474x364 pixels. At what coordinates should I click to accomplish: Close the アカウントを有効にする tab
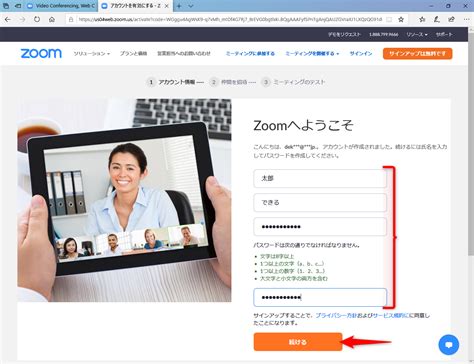click(x=167, y=6)
